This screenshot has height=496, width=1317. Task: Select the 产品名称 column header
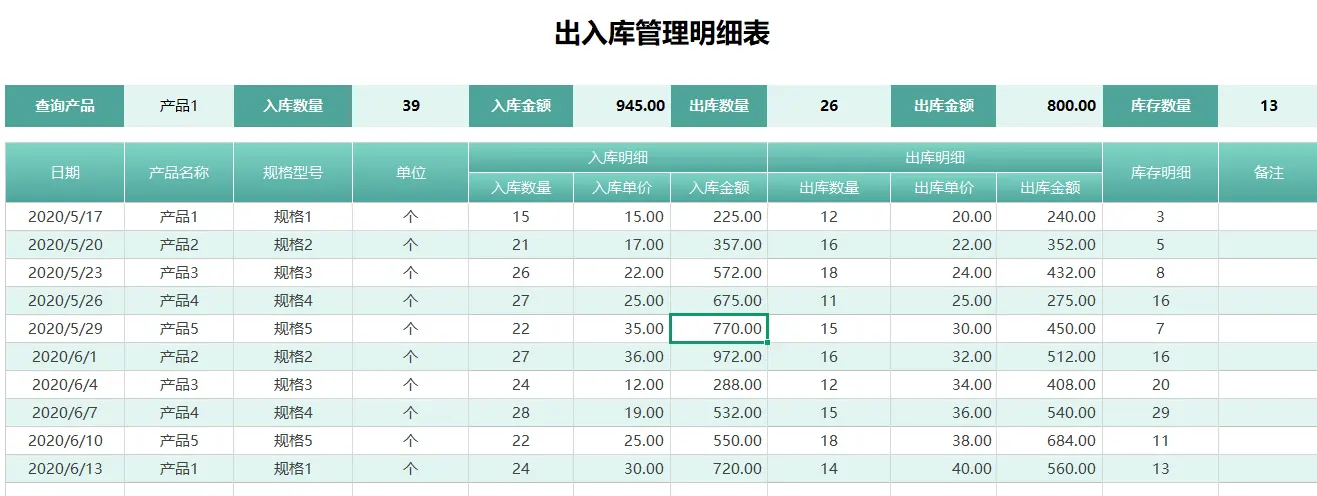pyautogui.click(x=179, y=172)
